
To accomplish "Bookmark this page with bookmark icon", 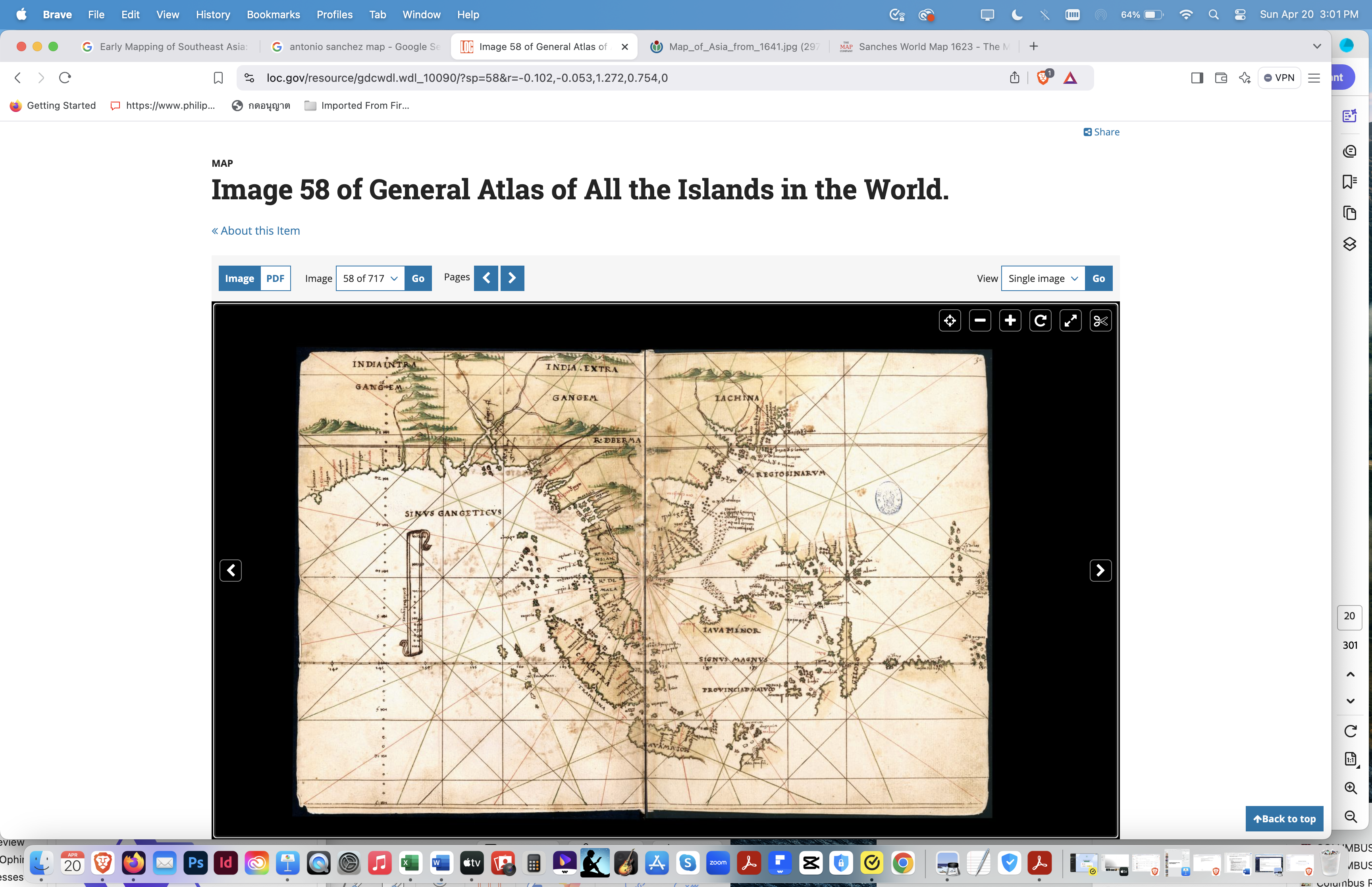I will pyautogui.click(x=218, y=78).
